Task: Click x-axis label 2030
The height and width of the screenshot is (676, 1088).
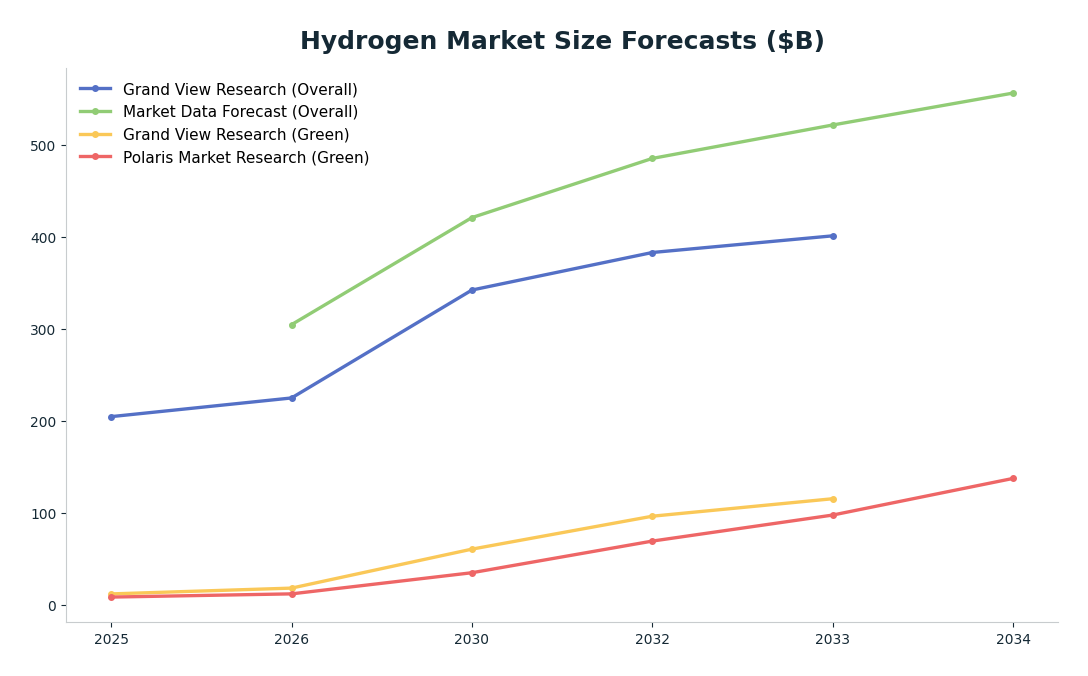Action: pyautogui.click(x=472, y=639)
